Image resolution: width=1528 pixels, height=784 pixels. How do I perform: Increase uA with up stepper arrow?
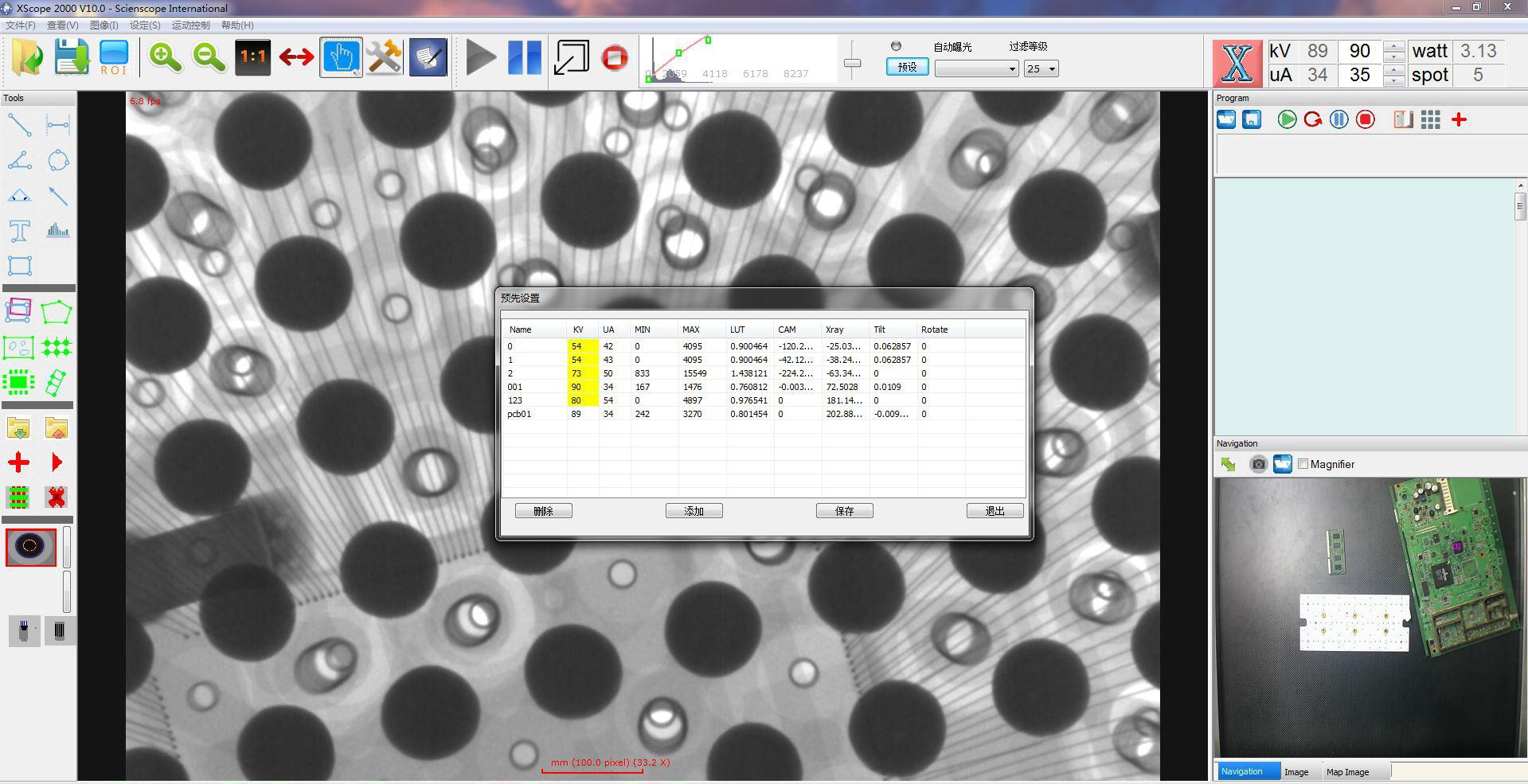coord(1393,70)
